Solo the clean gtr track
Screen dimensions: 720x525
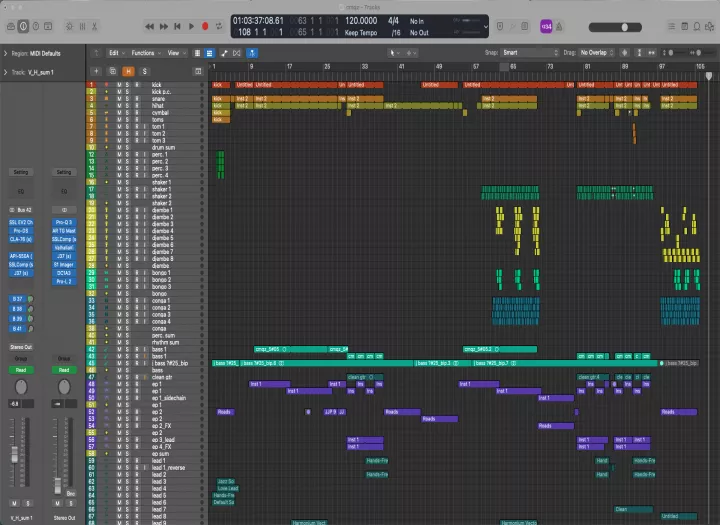tap(127, 377)
